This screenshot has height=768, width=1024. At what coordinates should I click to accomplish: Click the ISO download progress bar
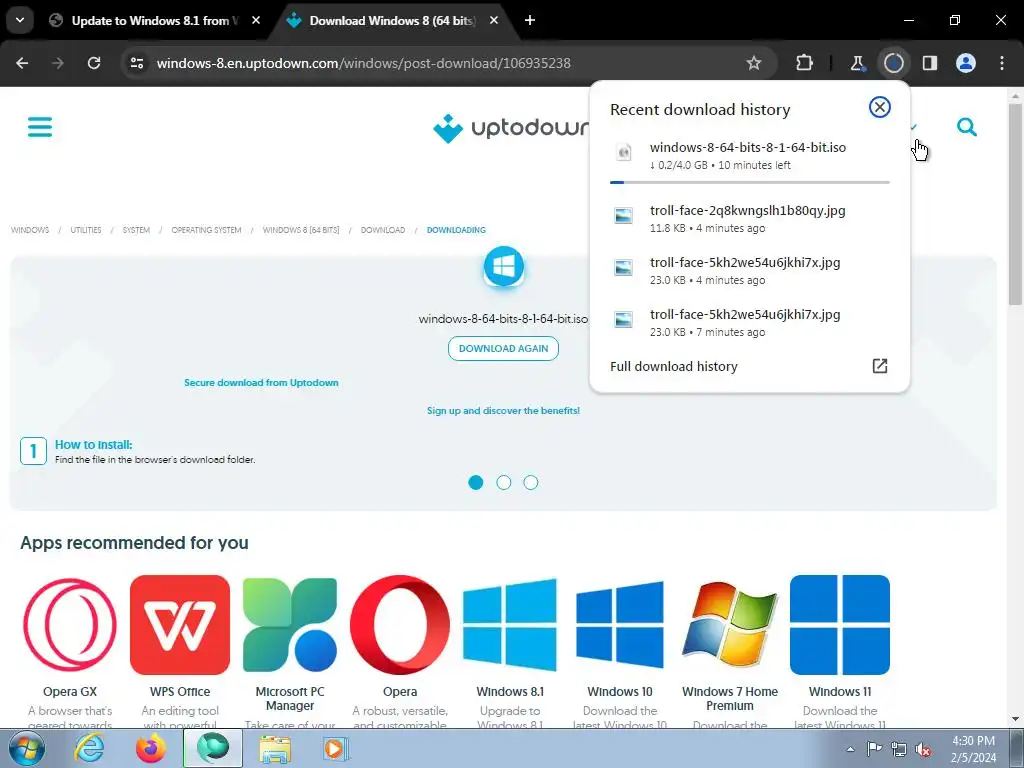click(749, 182)
